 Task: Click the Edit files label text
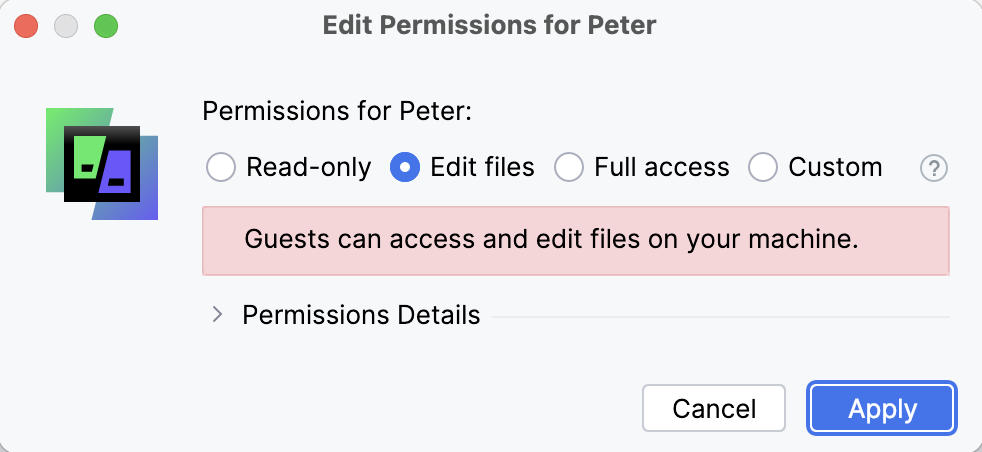tap(482, 167)
